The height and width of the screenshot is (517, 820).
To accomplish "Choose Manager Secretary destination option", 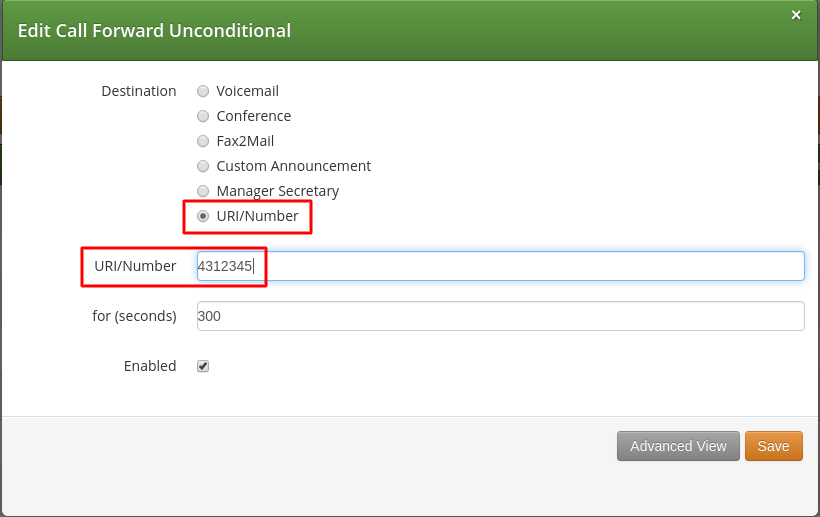I will click(203, 191).
